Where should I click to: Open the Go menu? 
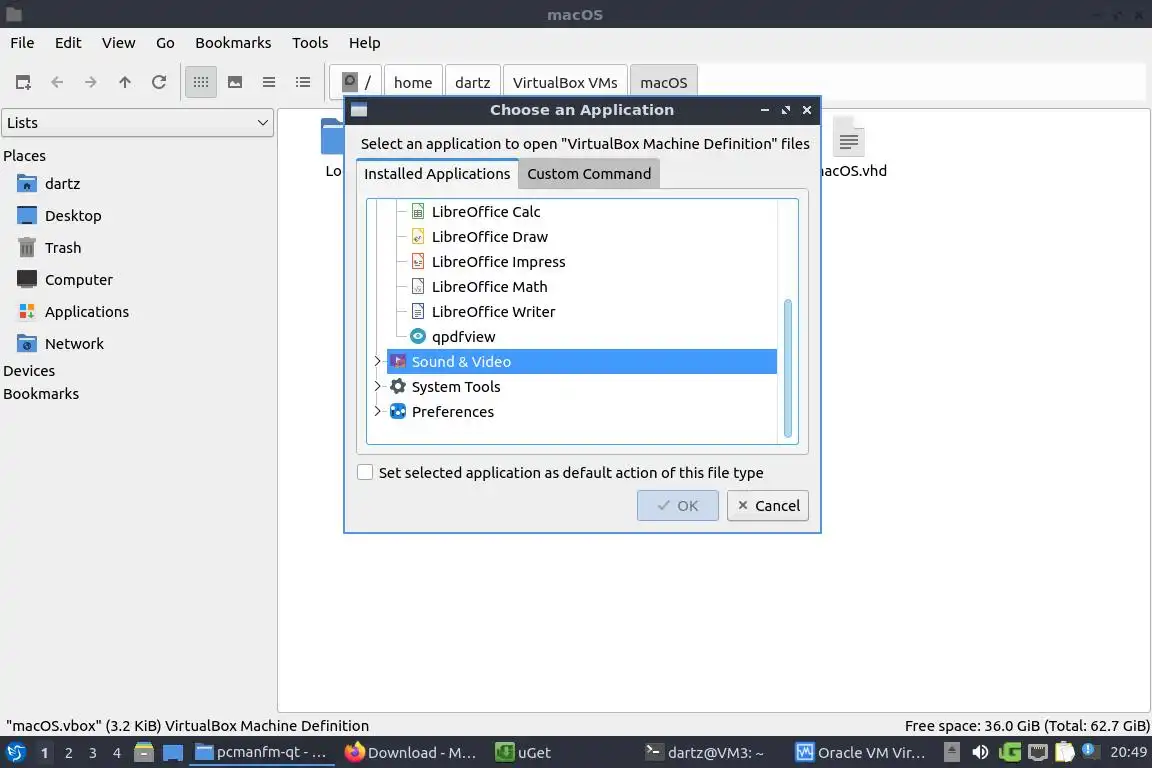(165, 43)
